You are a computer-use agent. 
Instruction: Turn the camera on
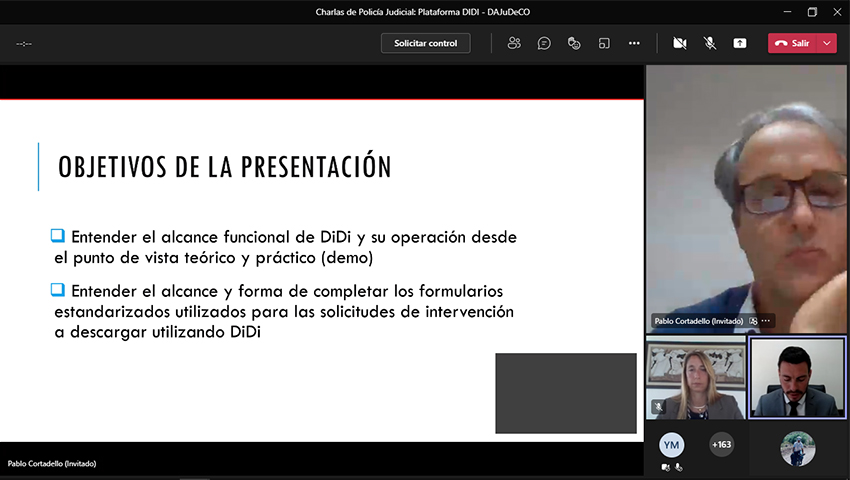pos(679,43)
